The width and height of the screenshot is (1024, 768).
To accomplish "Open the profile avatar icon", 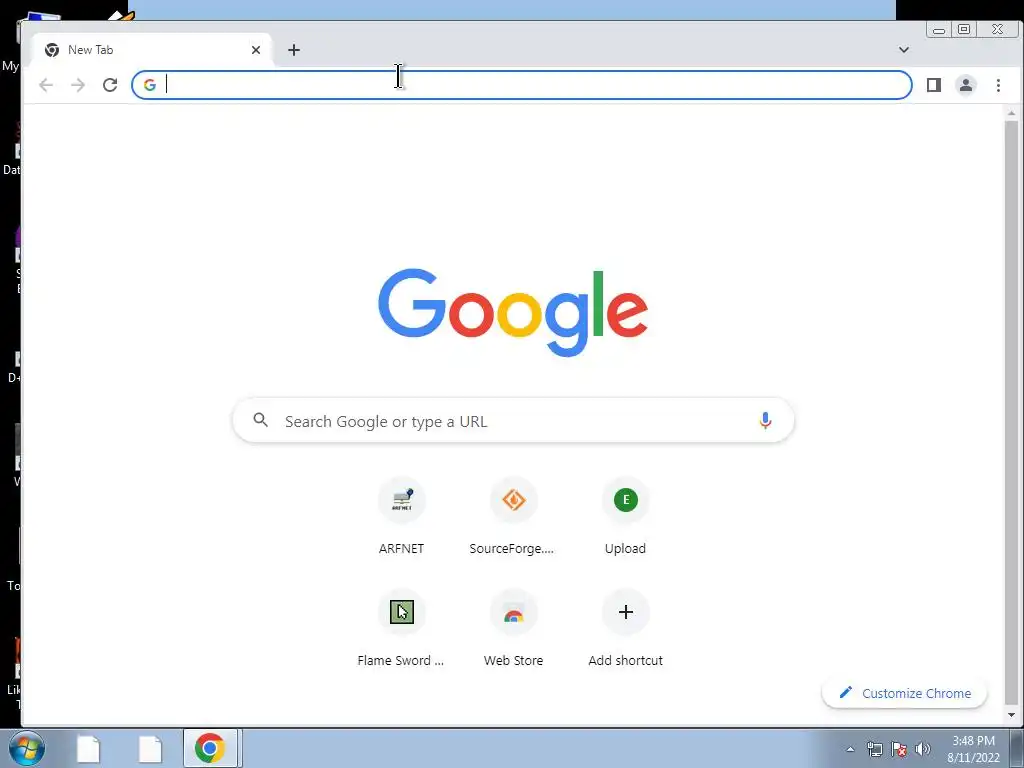I will coord(966,85).
